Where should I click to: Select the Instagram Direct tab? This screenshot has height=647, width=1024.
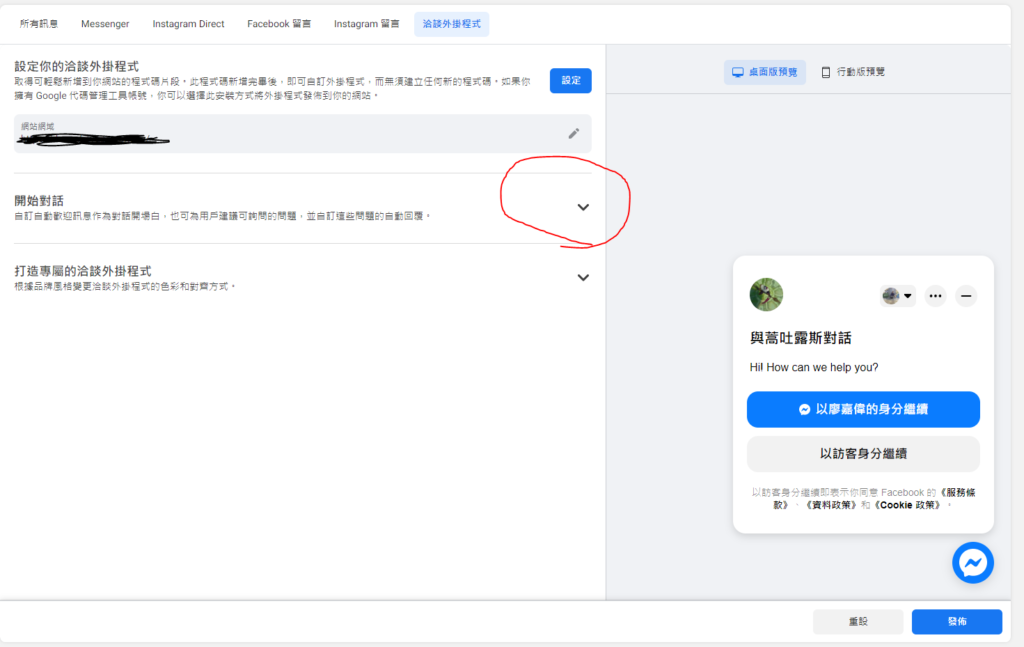tap(188, 24)
